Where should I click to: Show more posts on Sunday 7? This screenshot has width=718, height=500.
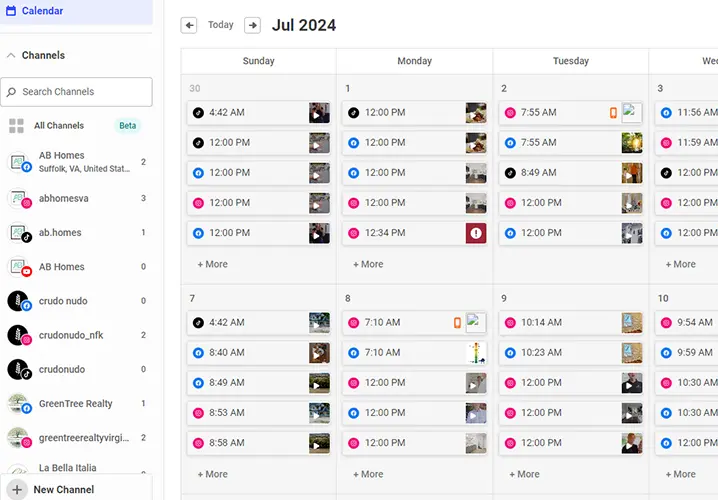(212, 474)
